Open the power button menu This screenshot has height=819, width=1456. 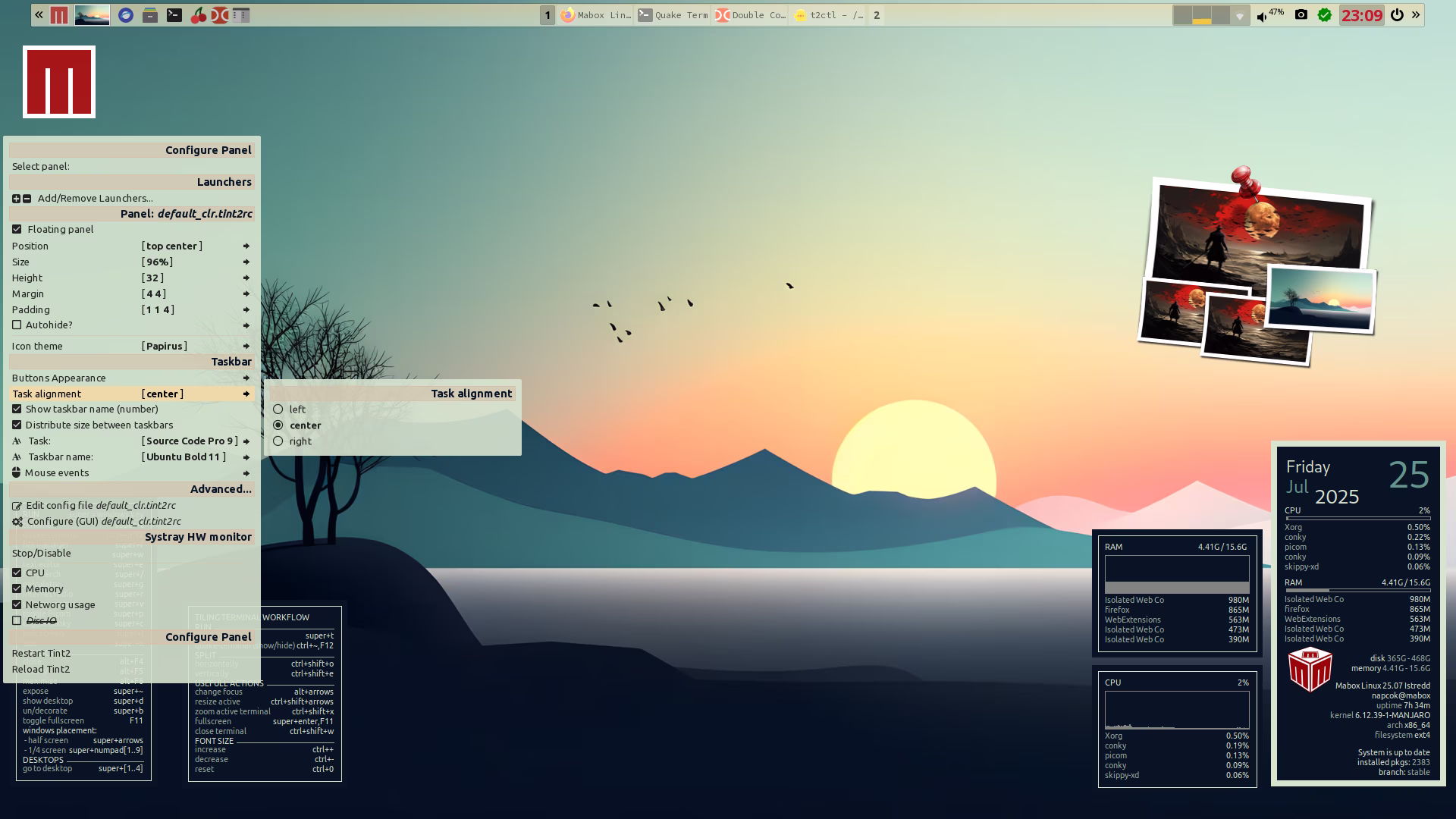pyautogui.click(x=1396, y=14)
